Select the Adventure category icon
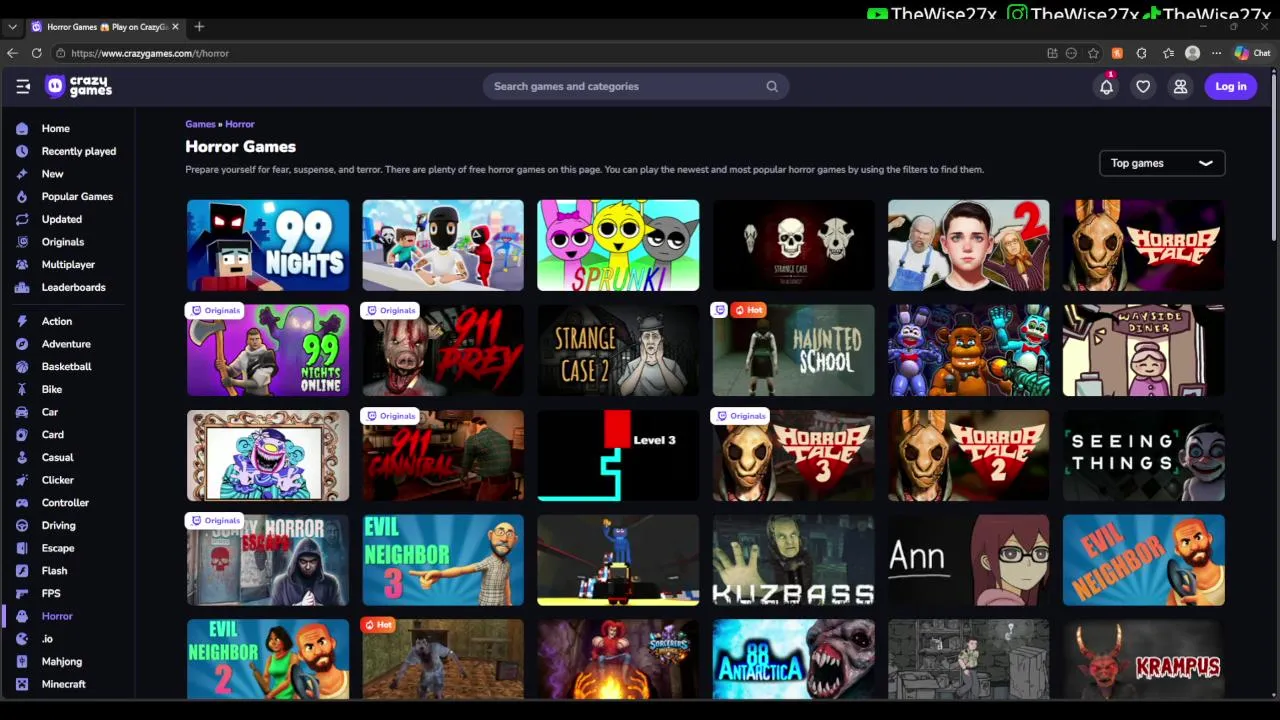1280x720 pixels. pyautogui.click(x=22, y=344)
